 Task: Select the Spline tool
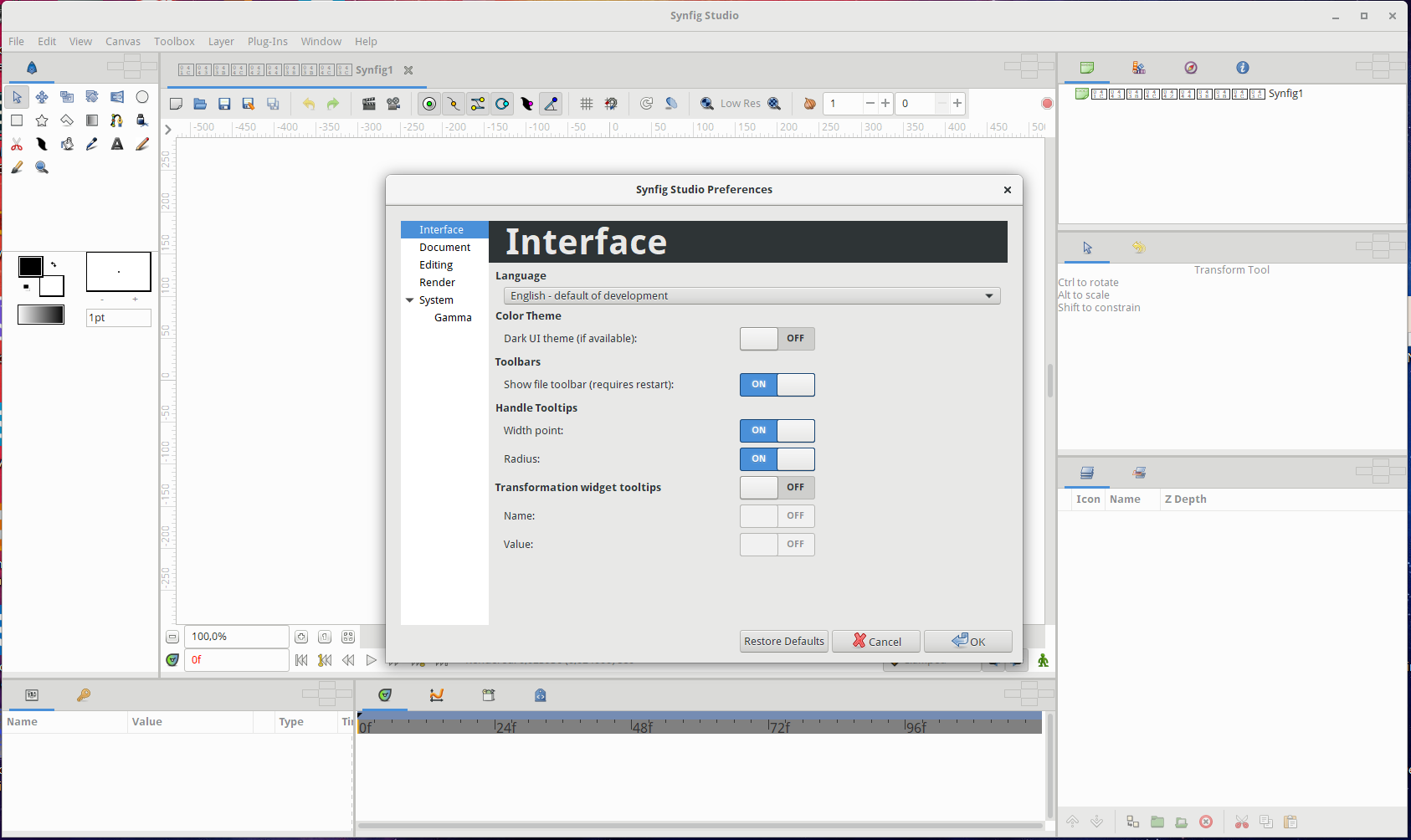coord(117,120)
